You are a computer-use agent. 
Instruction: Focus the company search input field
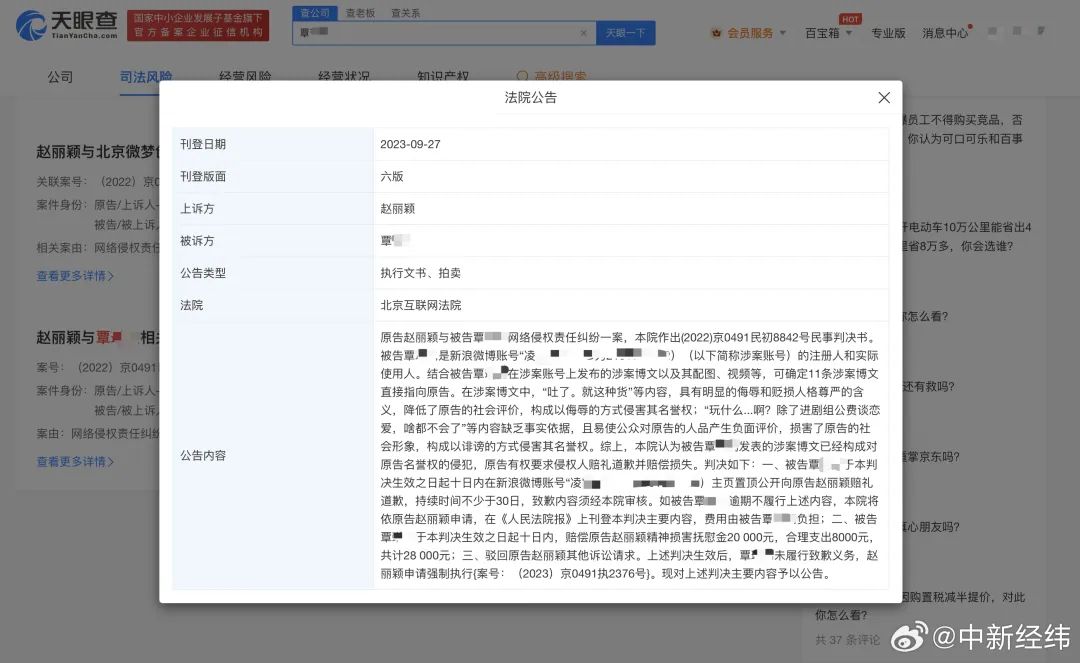point(437,32)
